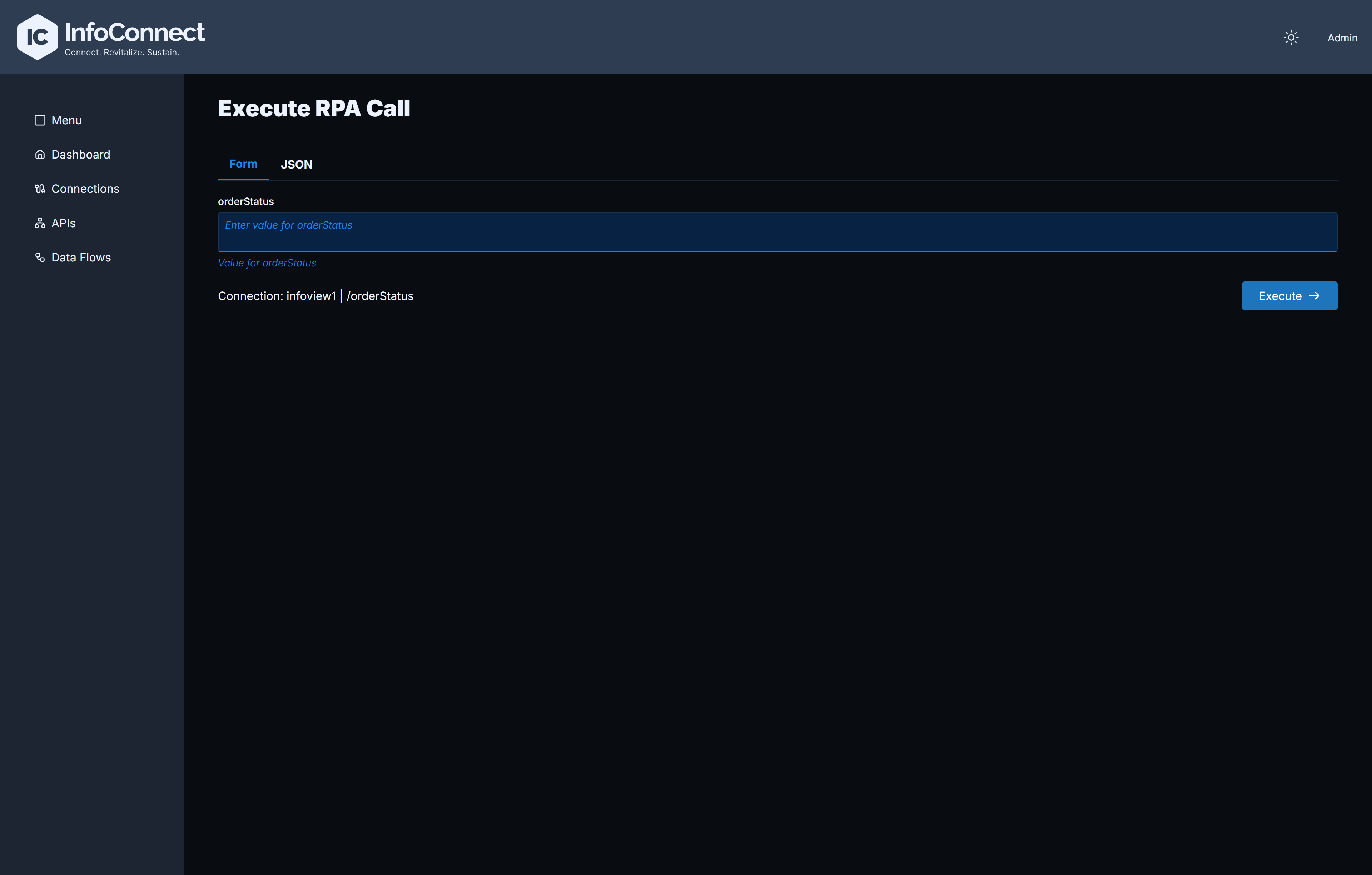Collapse the sidebar via Menu label
Image resolution: width=1372 pixels, height=875 pixels.
point(67,120)
